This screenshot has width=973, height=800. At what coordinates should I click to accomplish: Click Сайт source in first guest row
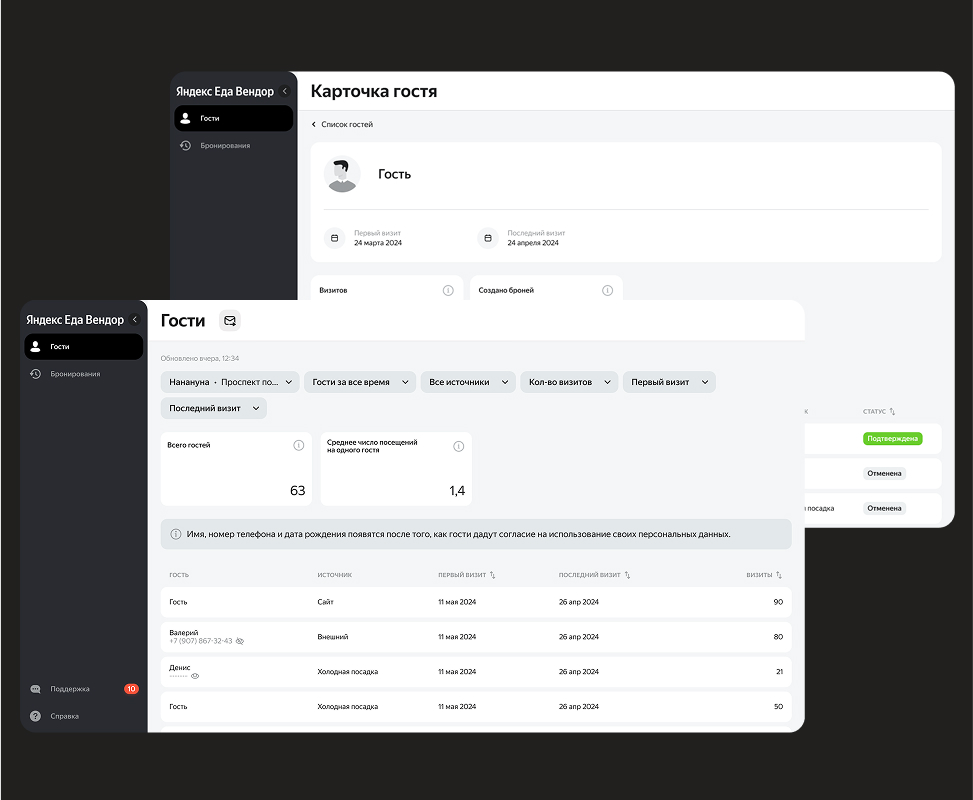pyautogui.click(x=325, y=602)
